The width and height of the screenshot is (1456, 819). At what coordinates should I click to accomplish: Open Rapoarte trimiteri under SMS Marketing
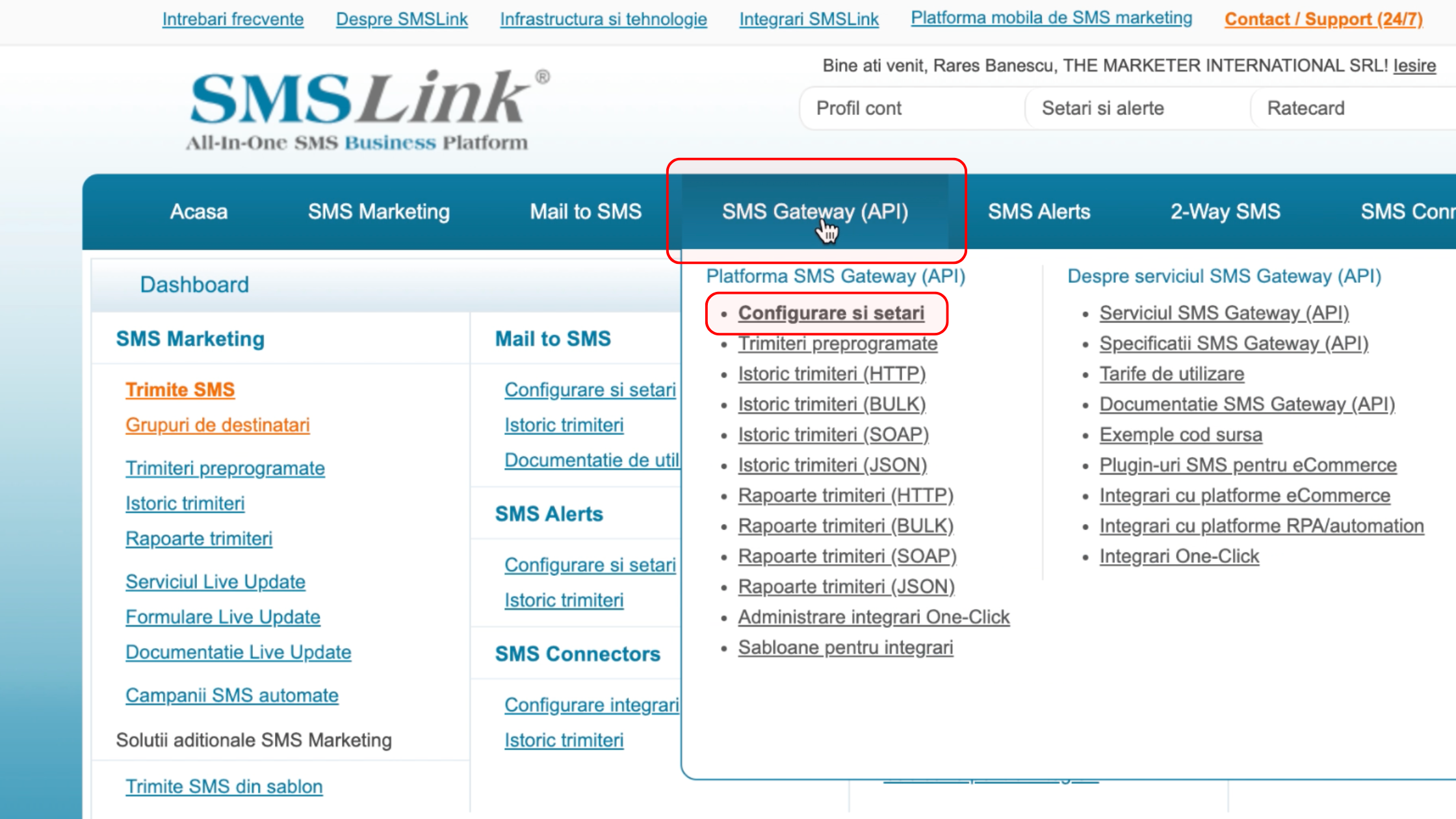pos(199,539)
